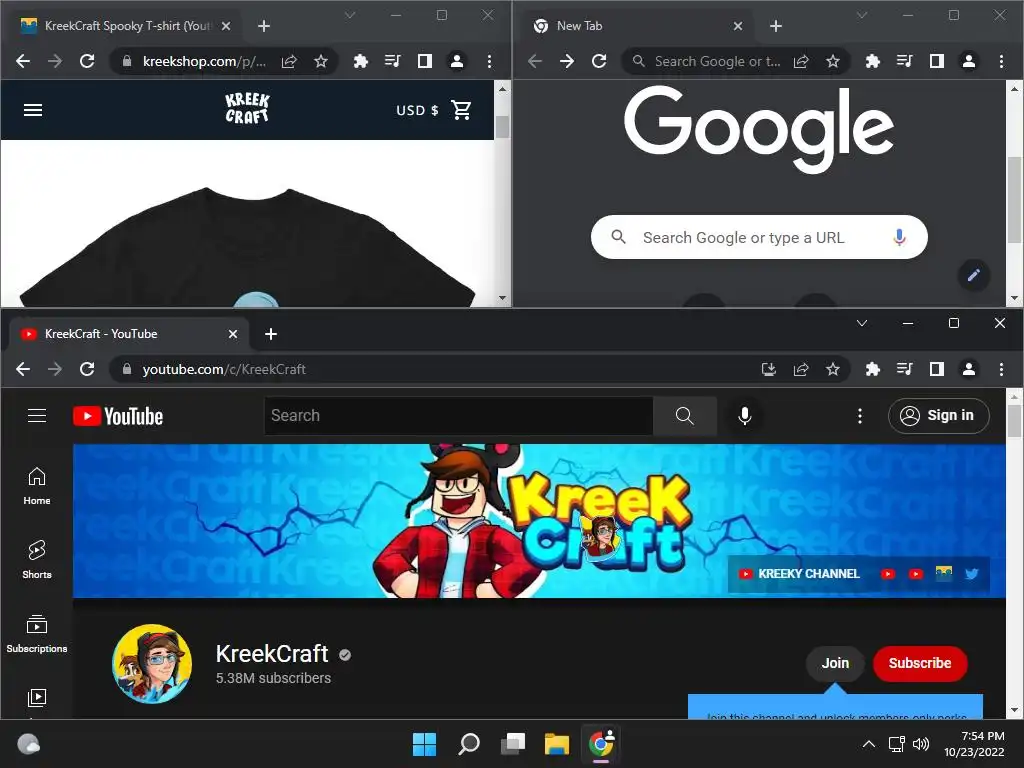1024x768 pixels.
Task: Click Google search box on New Tab
Action: click(x=759, y=237)
